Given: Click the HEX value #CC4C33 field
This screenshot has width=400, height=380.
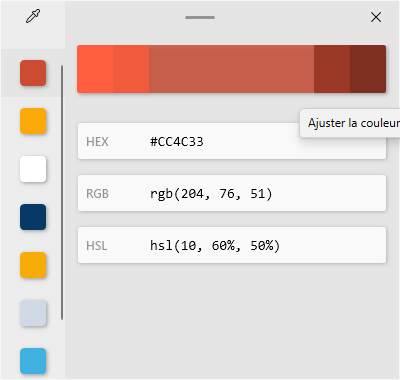Looking at the screenshot, I should click(232, 141).
